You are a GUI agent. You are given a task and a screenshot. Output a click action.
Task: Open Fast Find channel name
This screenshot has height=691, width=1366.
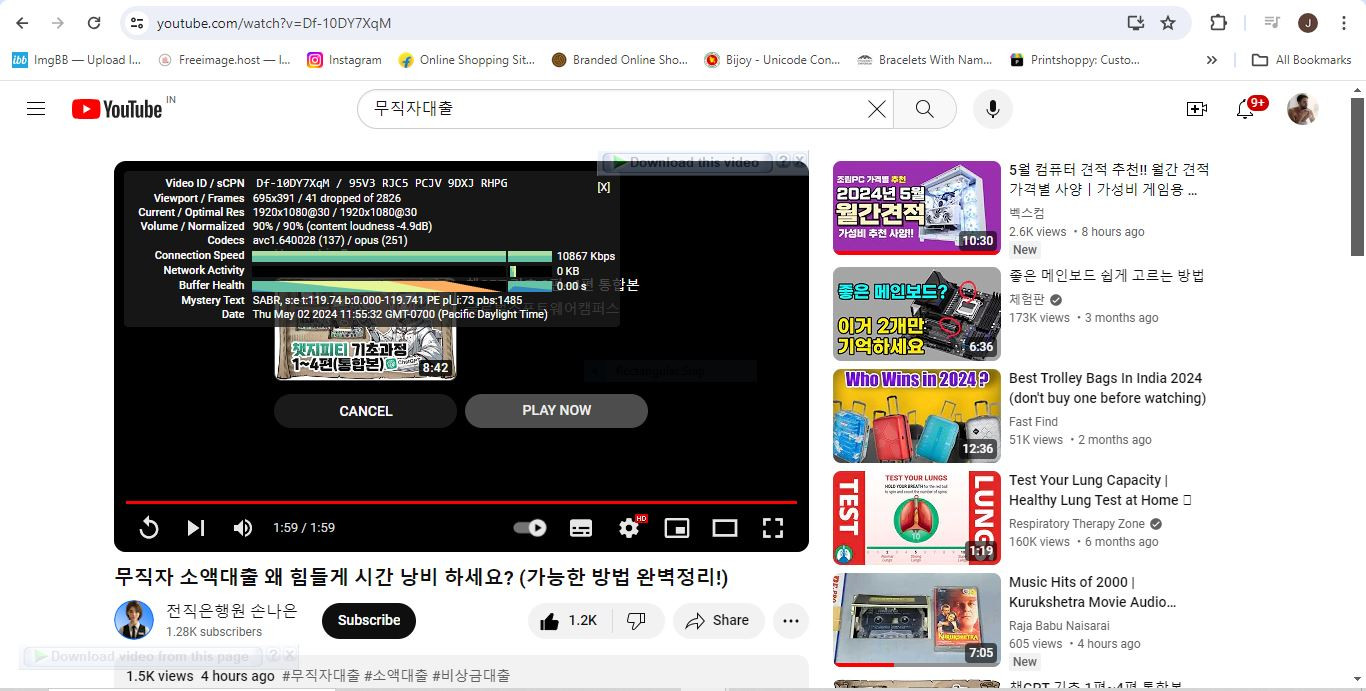coord(1033,422)
